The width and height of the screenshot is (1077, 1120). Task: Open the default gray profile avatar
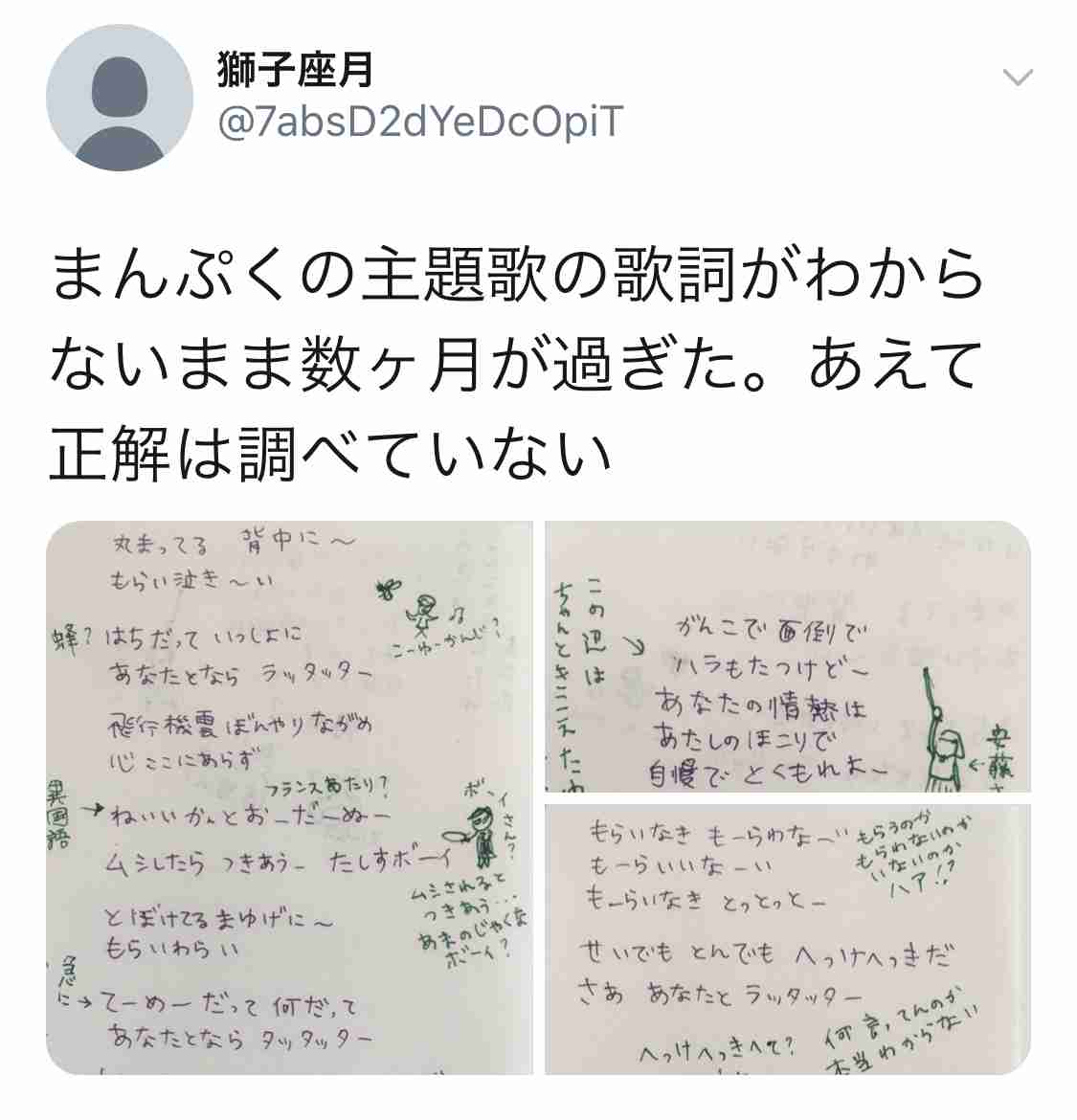tap(120, 98)
